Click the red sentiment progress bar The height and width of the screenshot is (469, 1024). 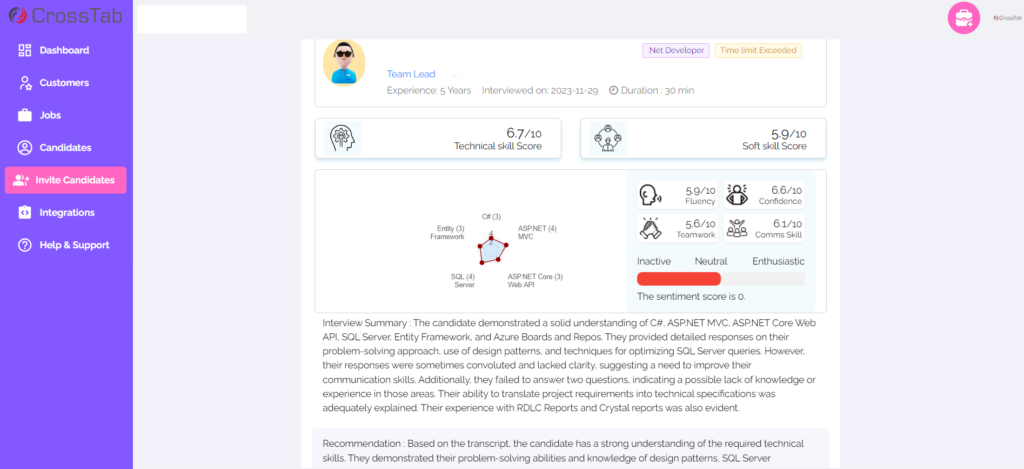(679, 279)
